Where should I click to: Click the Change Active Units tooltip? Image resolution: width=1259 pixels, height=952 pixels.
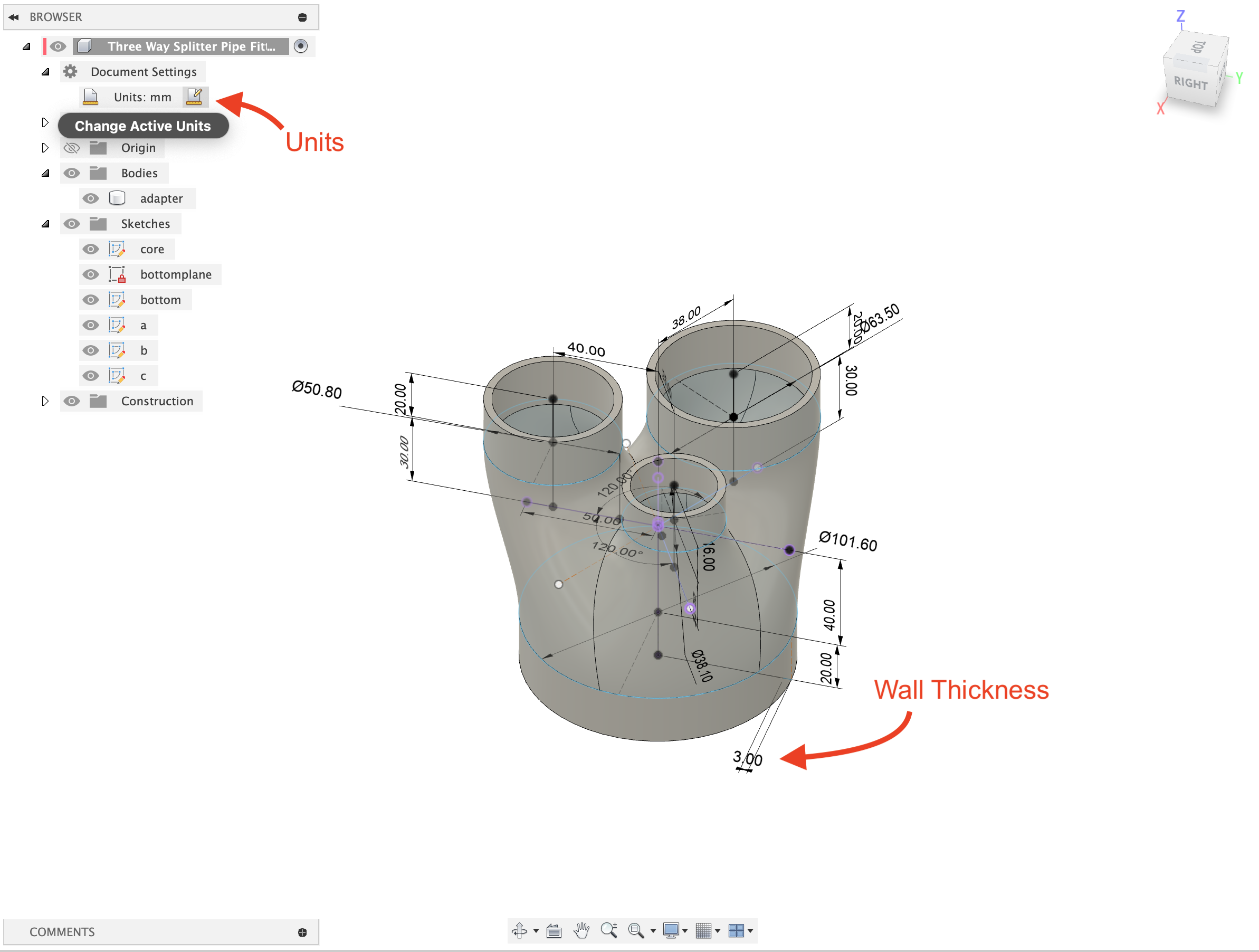(x=143, y=125)
